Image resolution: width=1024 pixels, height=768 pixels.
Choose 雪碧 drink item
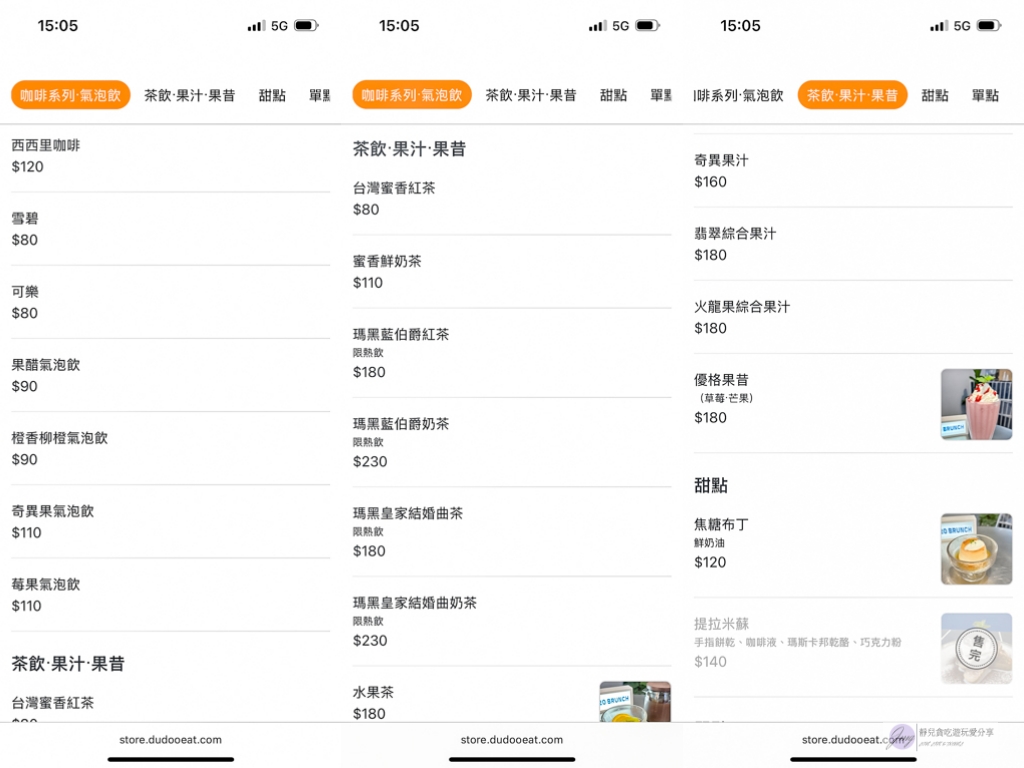tap(170, 229)
